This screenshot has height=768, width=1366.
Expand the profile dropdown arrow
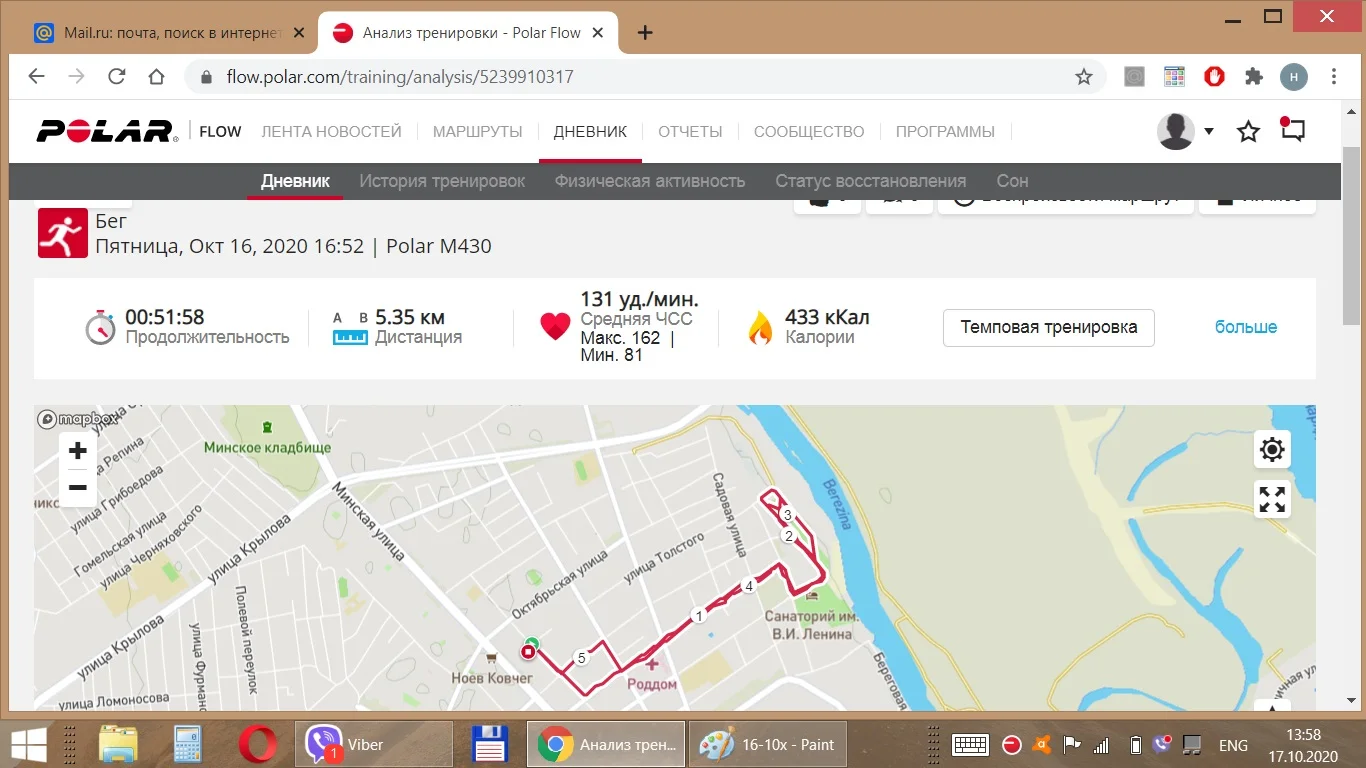click(x=1209, y=131)
